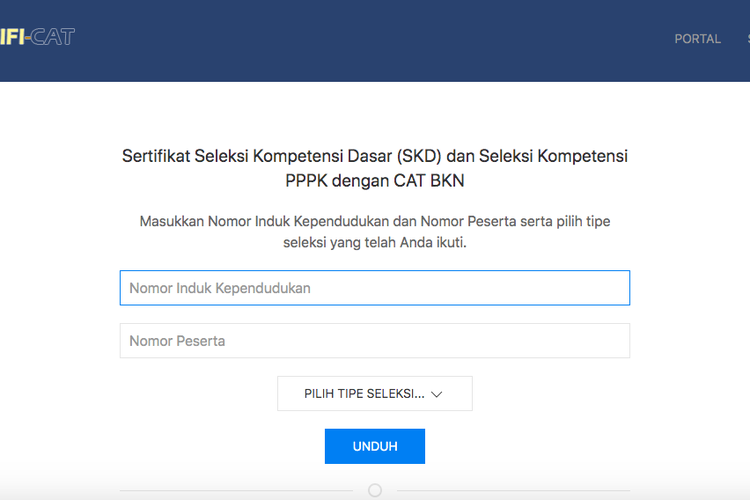Click the PILIH TIPE SELEKSI label text
Image resolution: width=750 pixels, height=500 pixels.
tap(363, 394)
